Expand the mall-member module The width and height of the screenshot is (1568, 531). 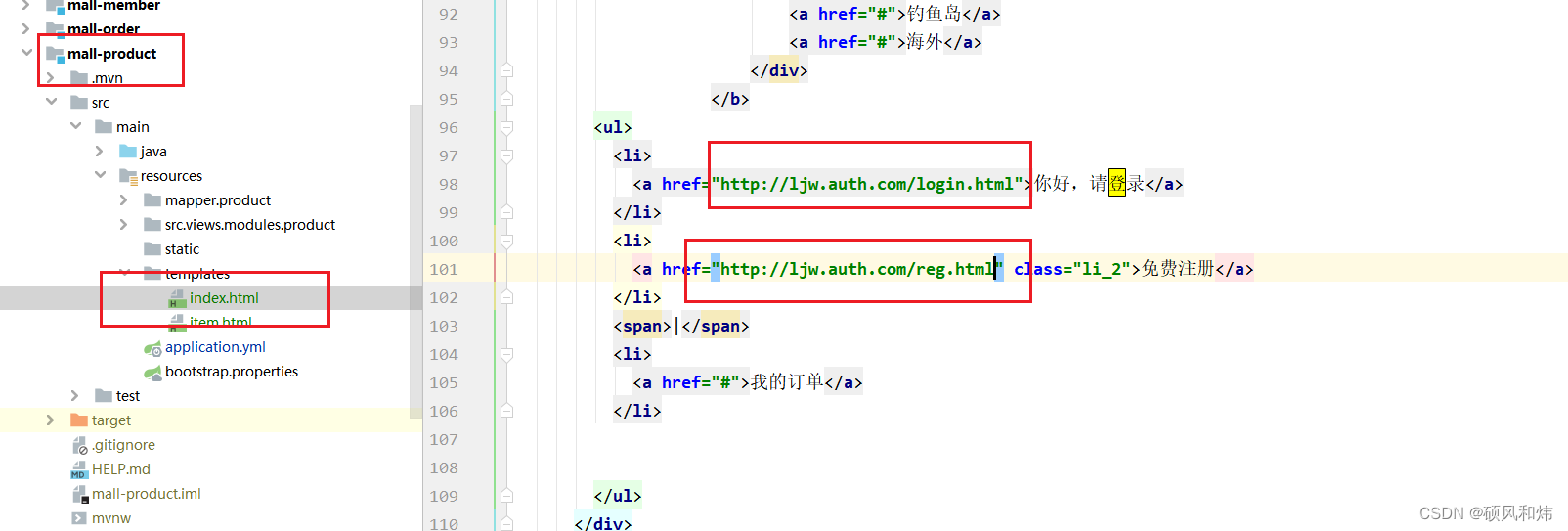click(26, 5)
